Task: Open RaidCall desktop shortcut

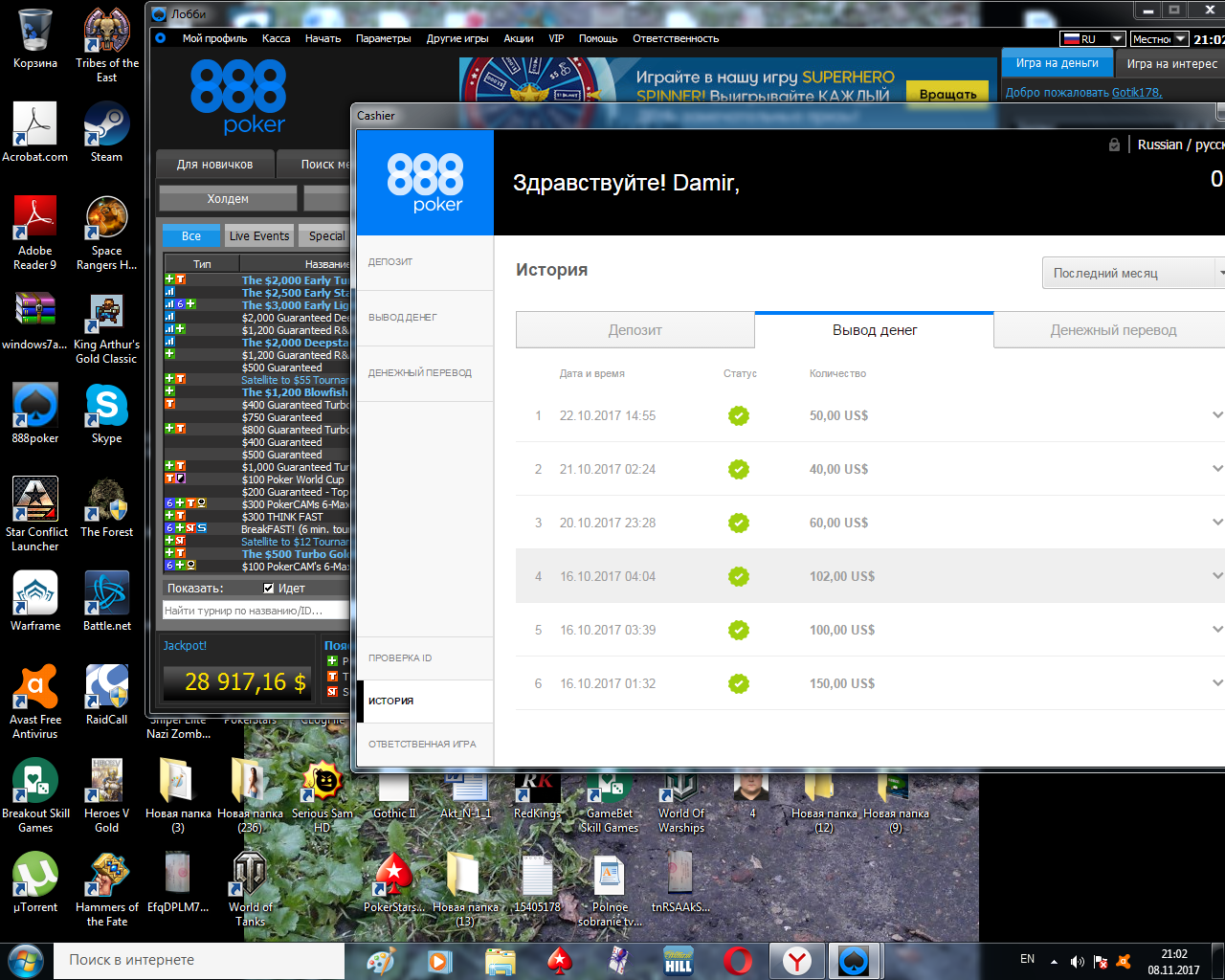Action: coord(107,694)
